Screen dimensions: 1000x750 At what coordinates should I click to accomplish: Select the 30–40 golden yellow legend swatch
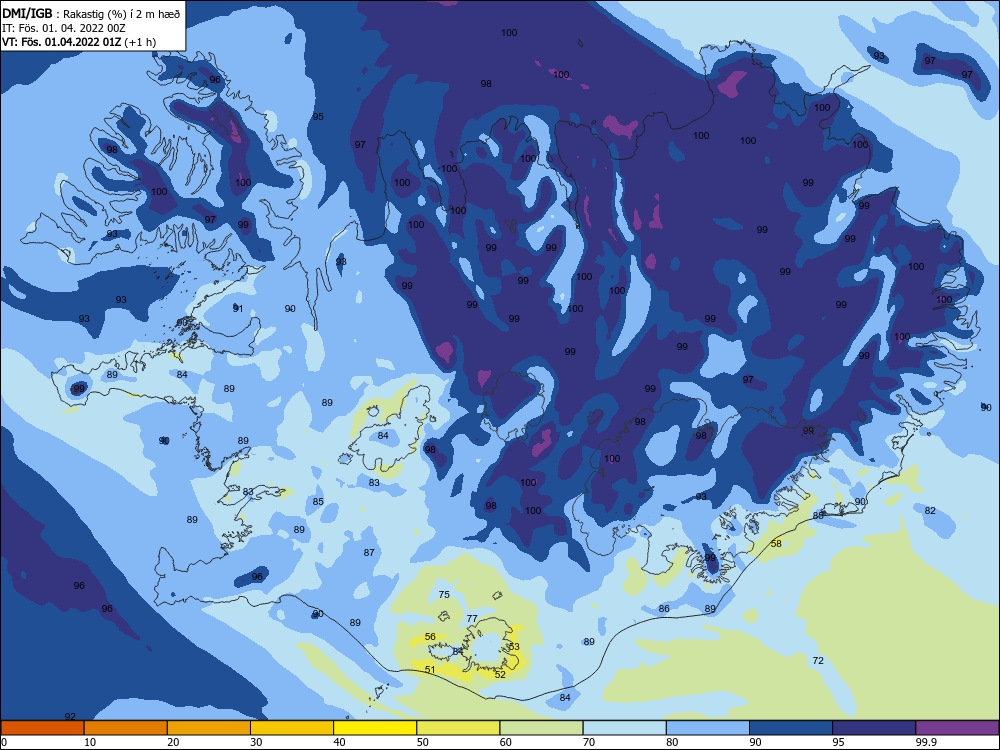coord(292,728)
